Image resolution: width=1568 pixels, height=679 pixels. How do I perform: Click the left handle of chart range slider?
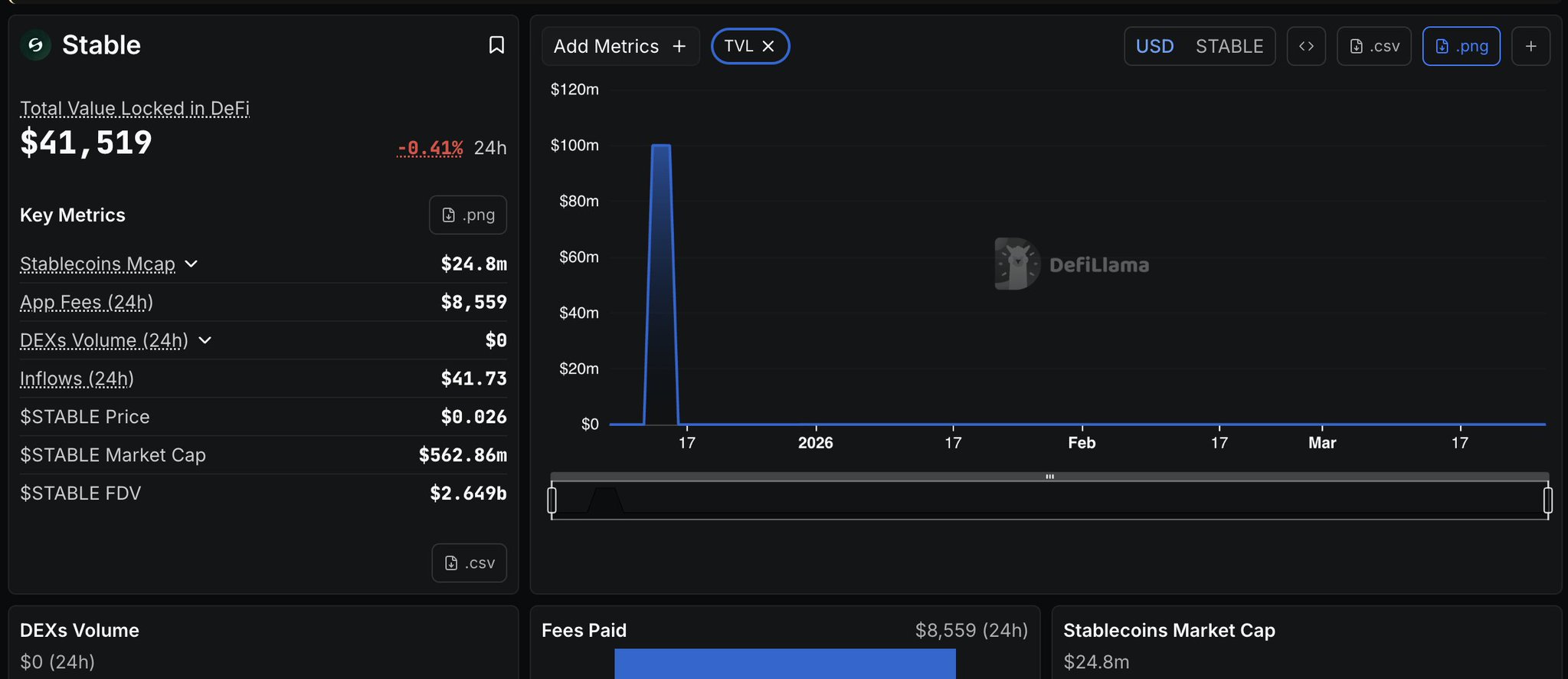coord(552,500)
